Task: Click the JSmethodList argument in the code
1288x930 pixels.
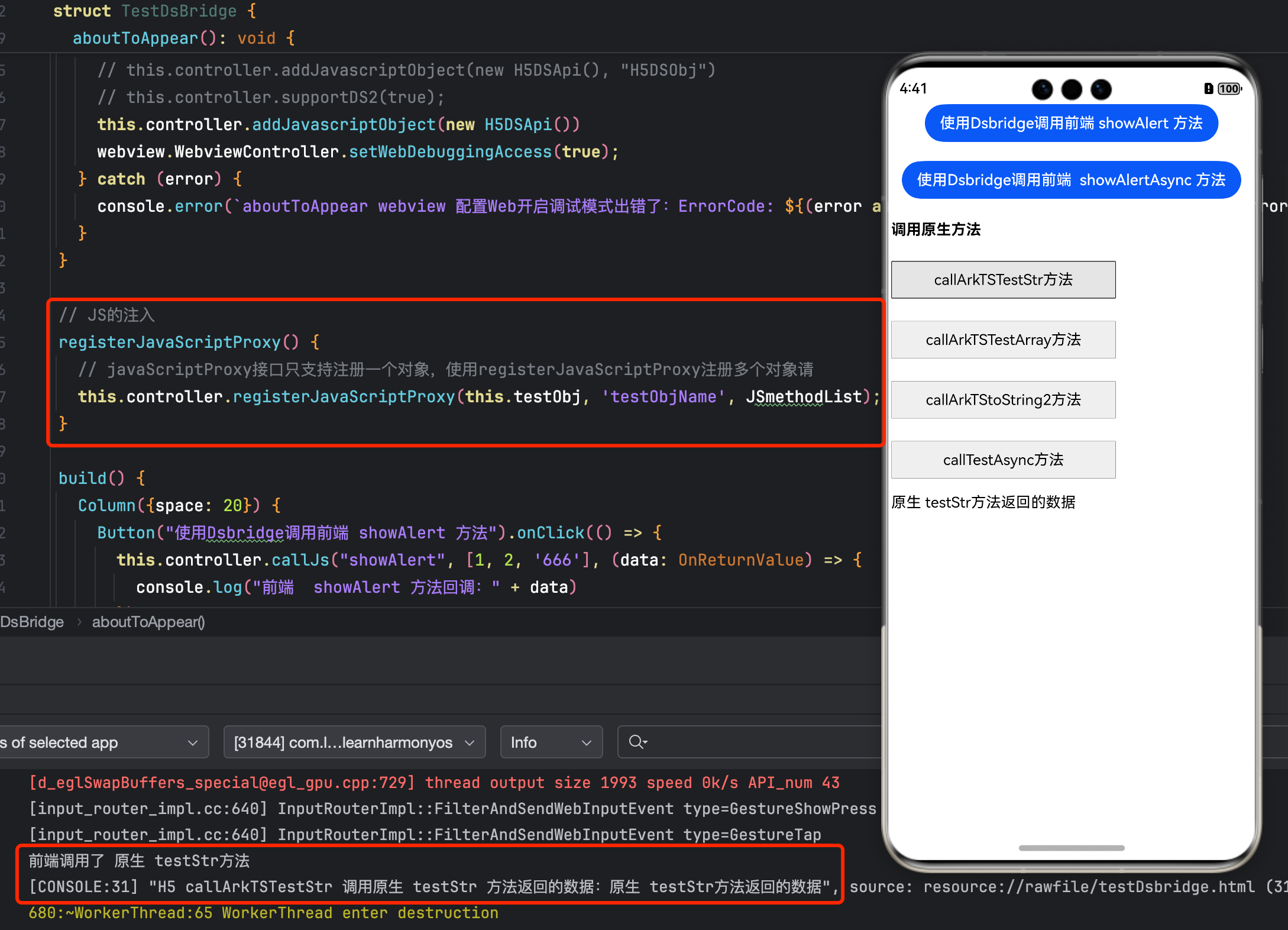Action: pos(804,397)
